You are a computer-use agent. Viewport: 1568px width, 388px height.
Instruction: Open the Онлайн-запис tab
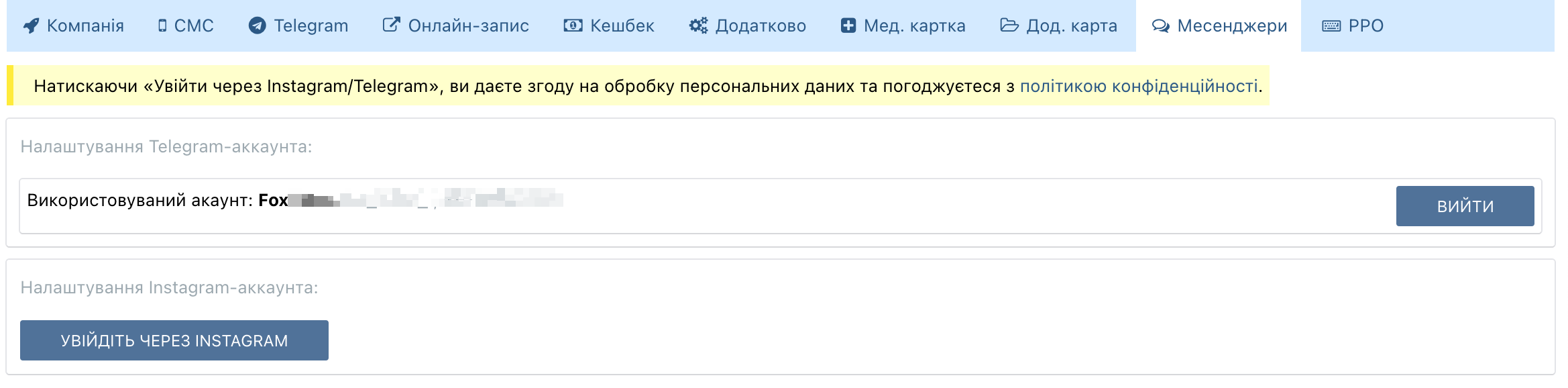pyautogui.click(x=468, y=26)
